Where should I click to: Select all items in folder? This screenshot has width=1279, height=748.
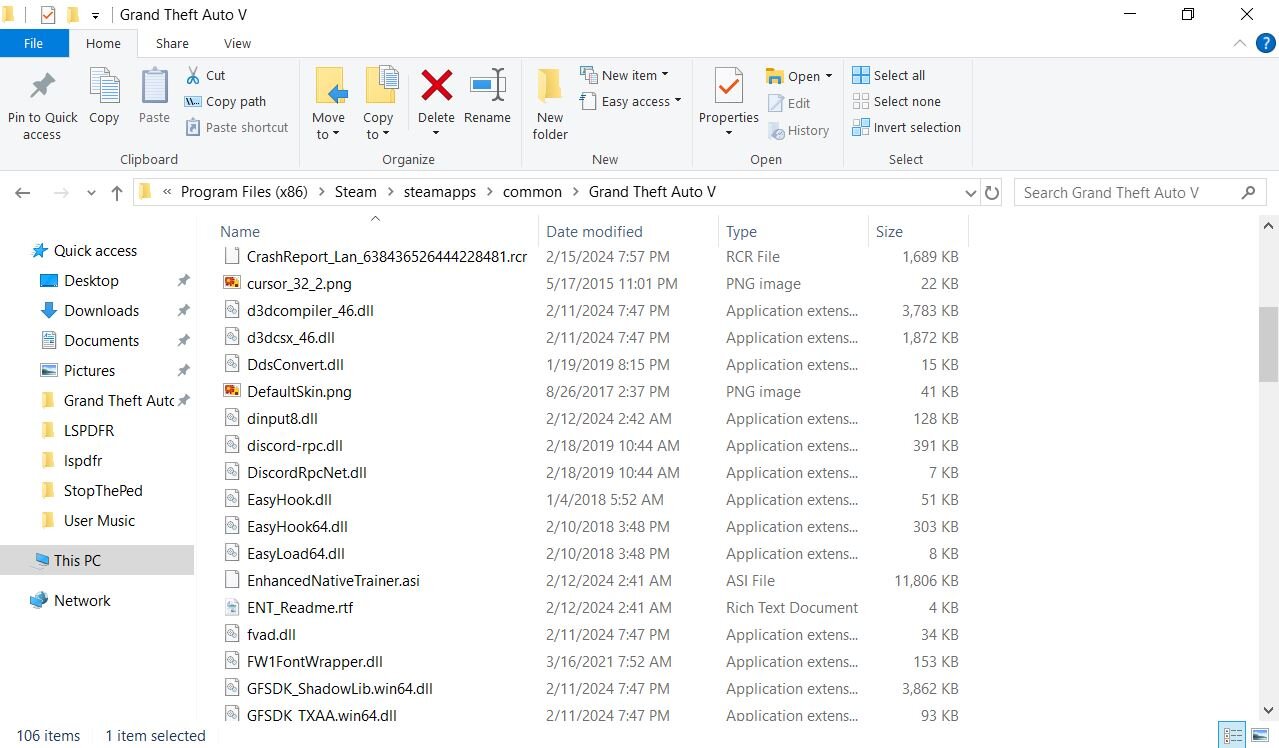pyautogui.click(x=889, y=75)
